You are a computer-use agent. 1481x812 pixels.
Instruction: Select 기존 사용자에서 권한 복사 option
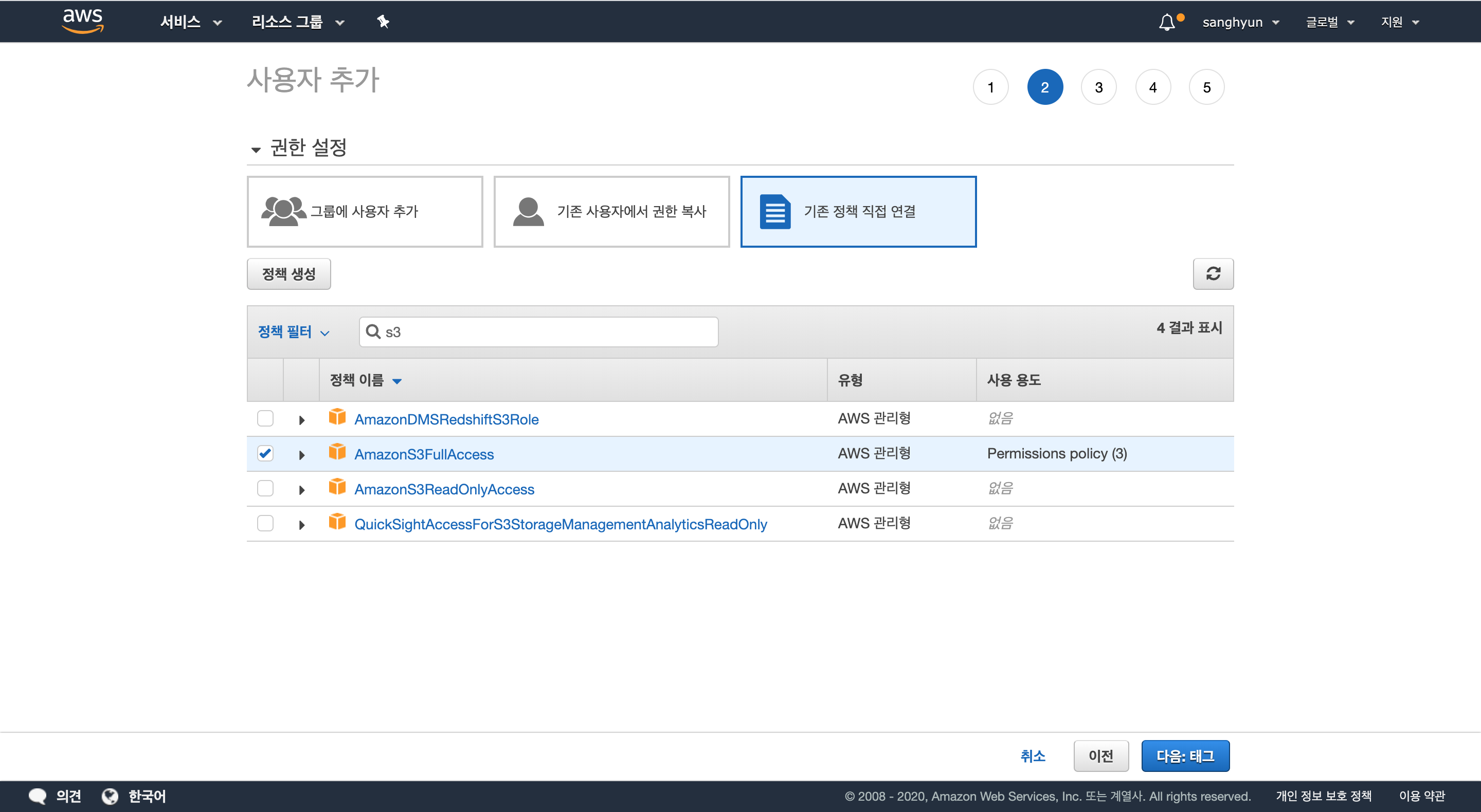(611, 211)
